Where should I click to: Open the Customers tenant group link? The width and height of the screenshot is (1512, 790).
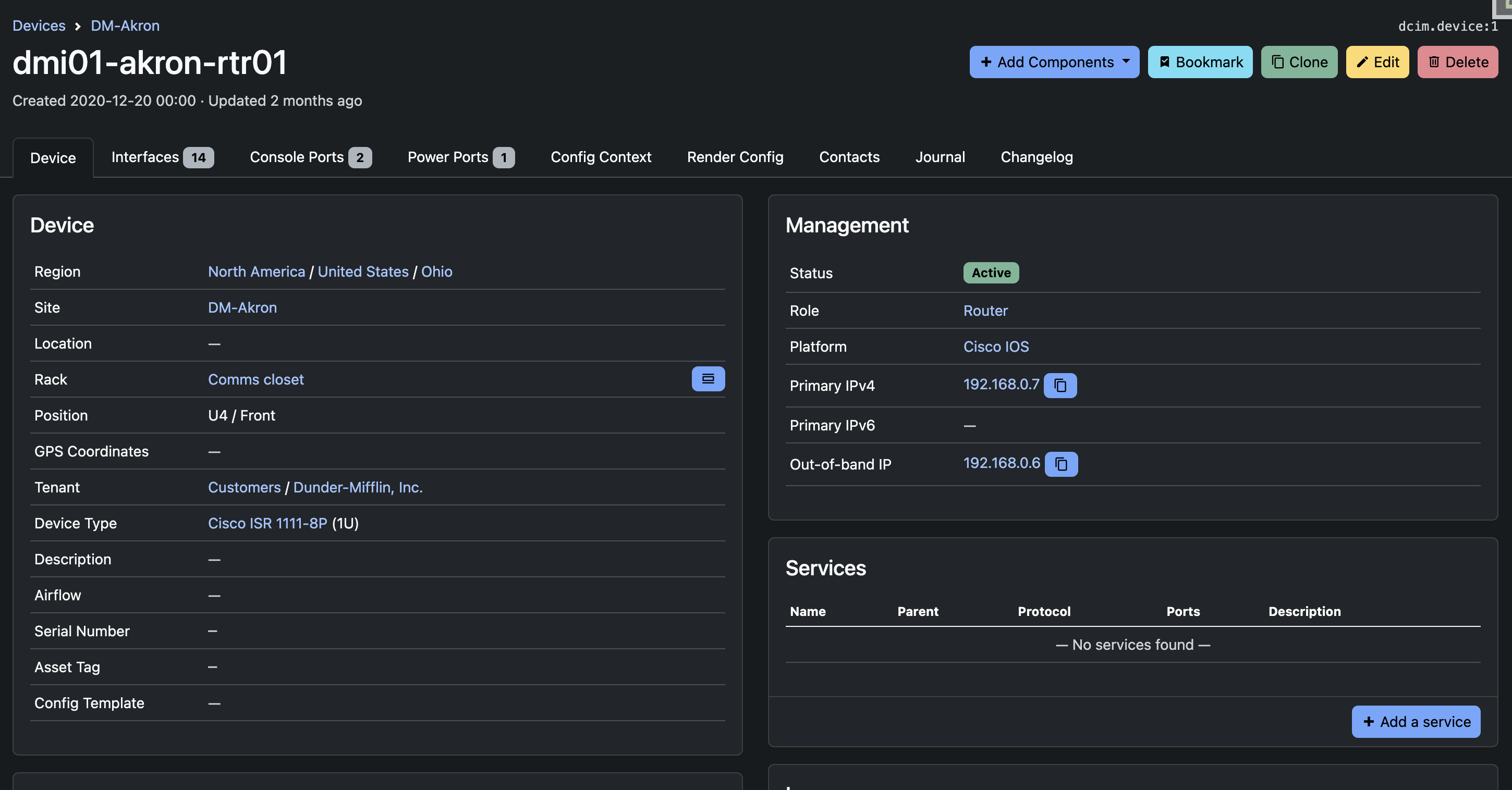[x=244, y=487]
